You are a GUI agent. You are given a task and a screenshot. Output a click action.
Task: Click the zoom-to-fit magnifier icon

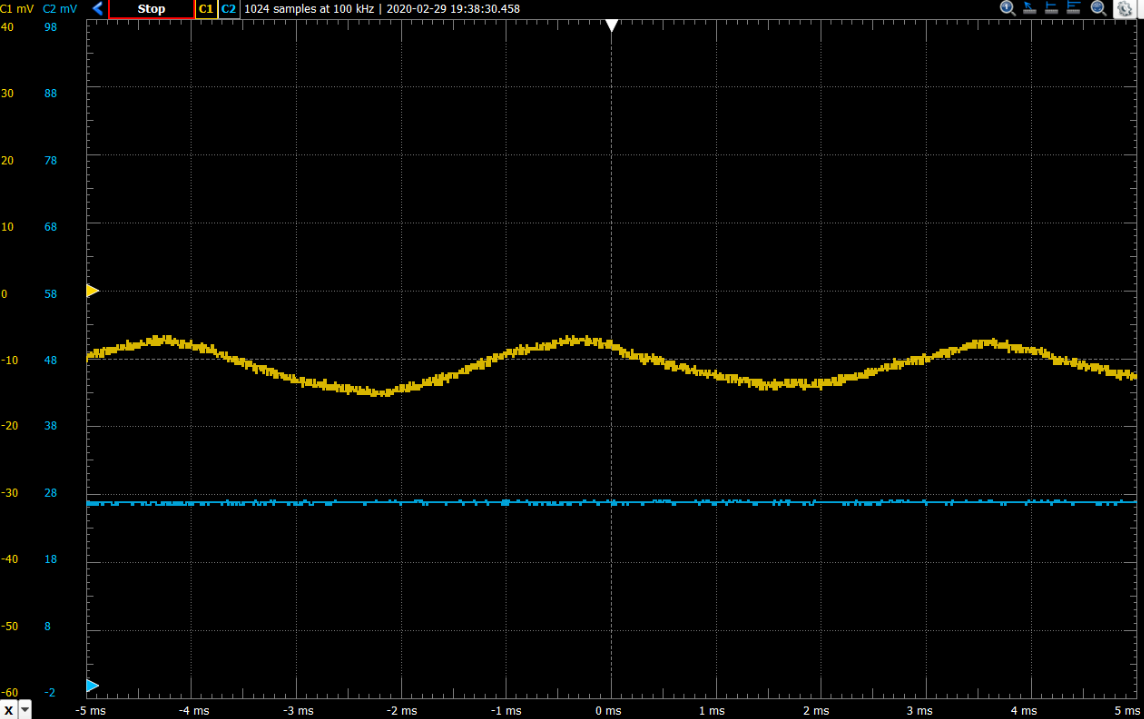1098,8
